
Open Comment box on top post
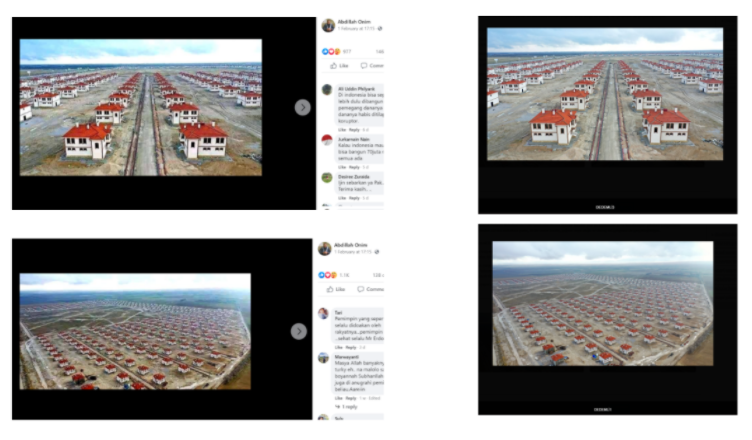[x=372, y=66]
